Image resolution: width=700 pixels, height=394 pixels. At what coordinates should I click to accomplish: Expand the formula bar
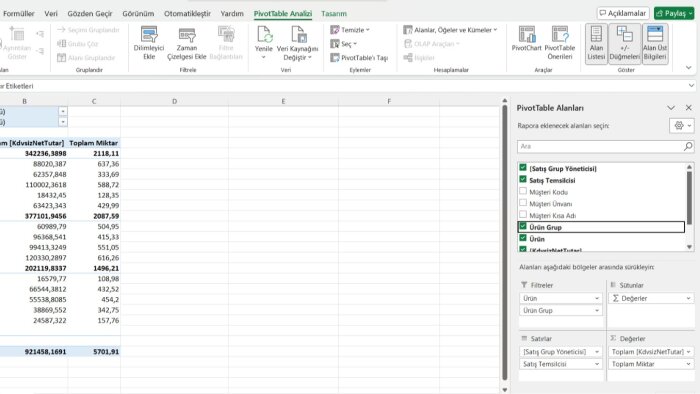[691, 86]
